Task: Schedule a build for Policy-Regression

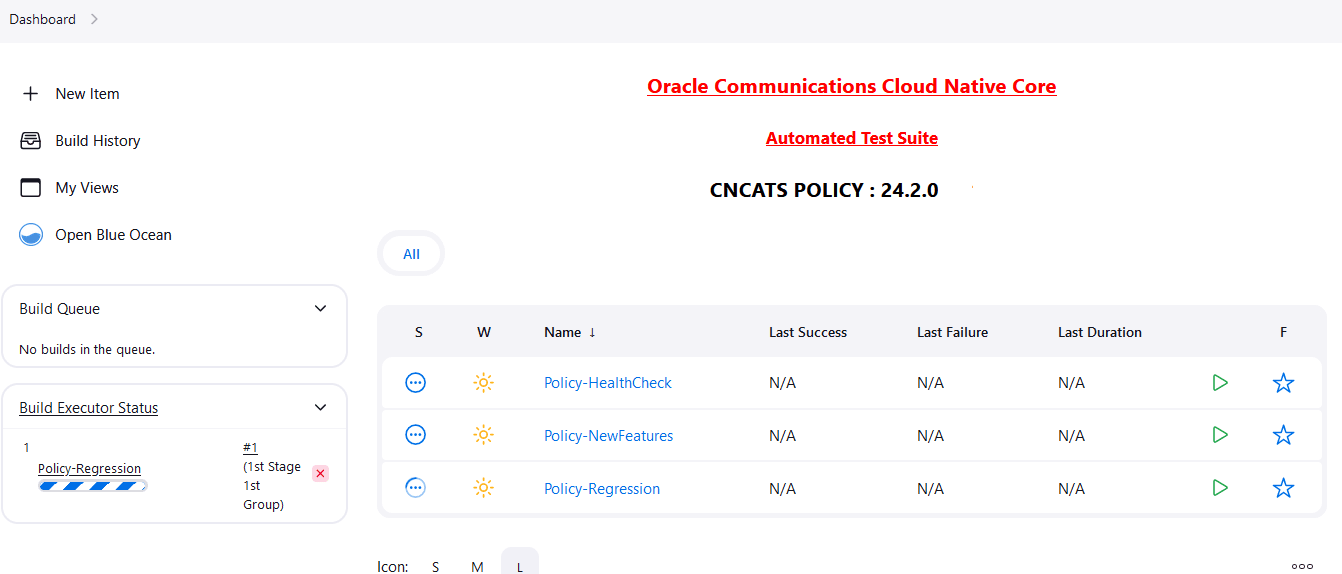Action: (x=1220, y=488)
